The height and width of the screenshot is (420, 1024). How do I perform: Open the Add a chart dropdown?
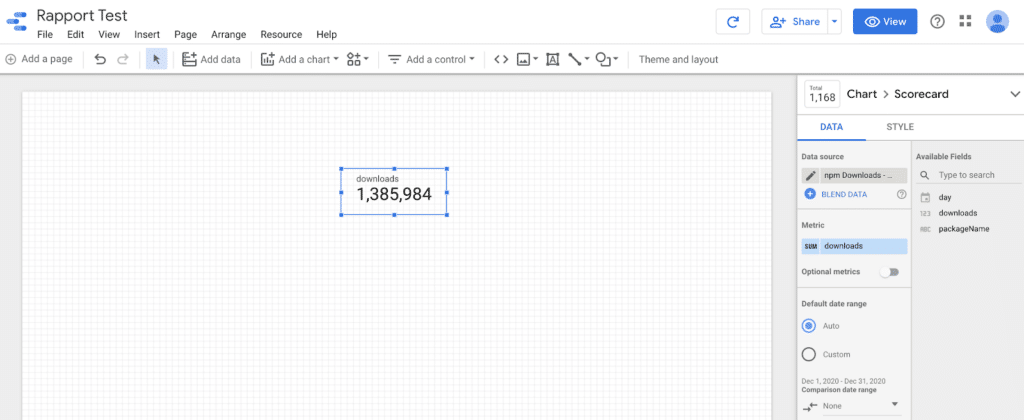pyautogui.click(x=300, y=59)
